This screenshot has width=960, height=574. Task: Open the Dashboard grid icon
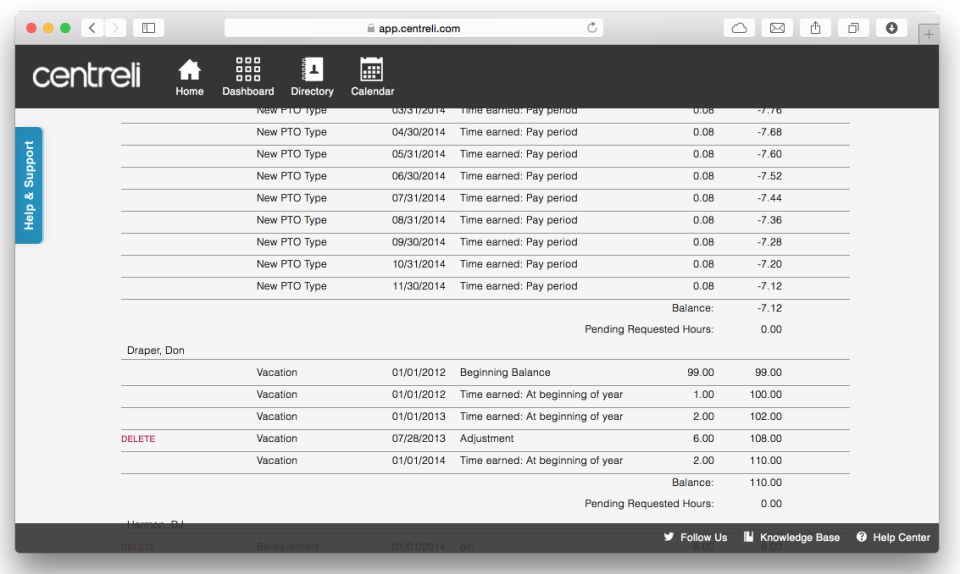[248, 69]
